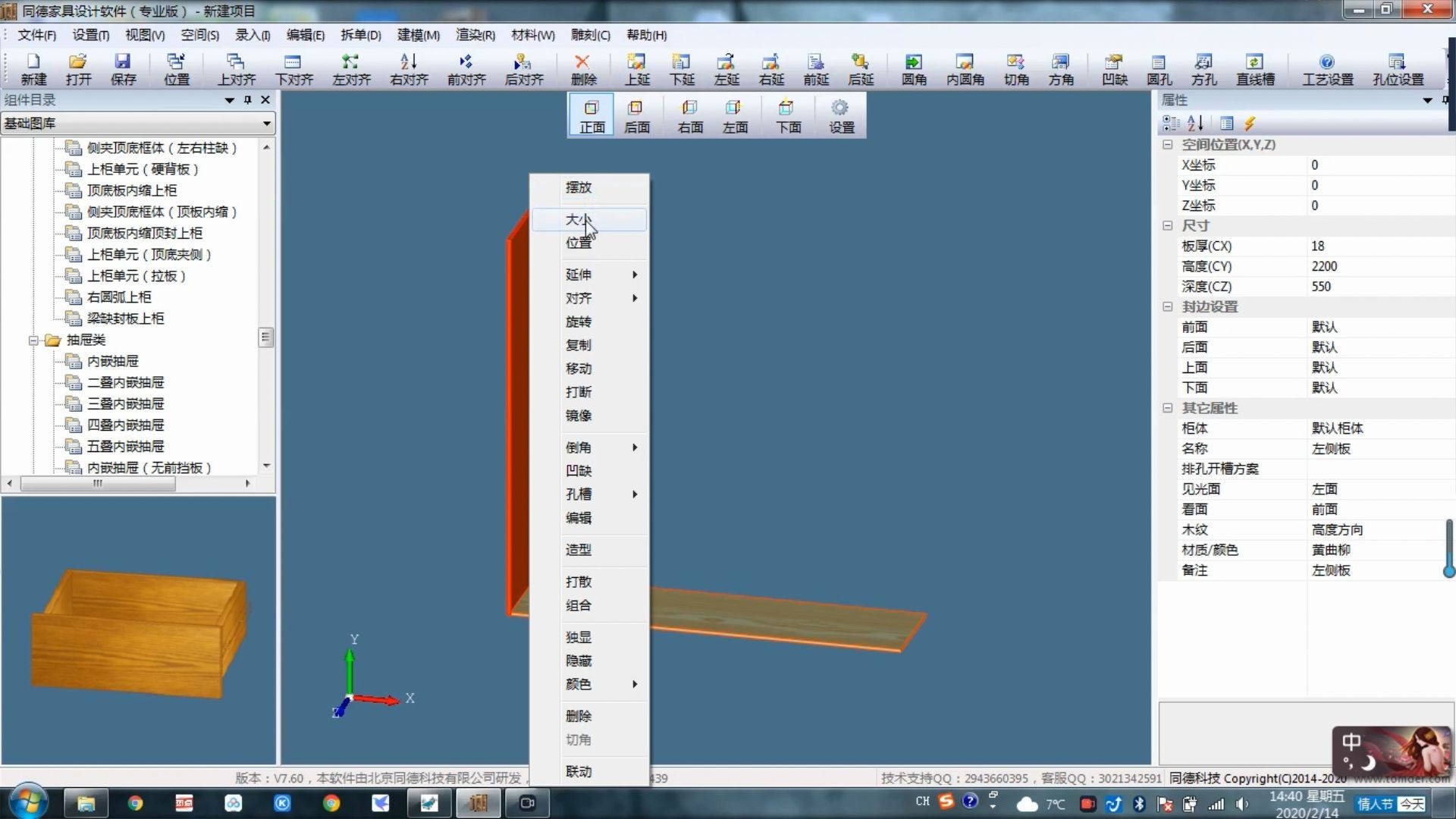Select 镜像 from context menu

579,415
